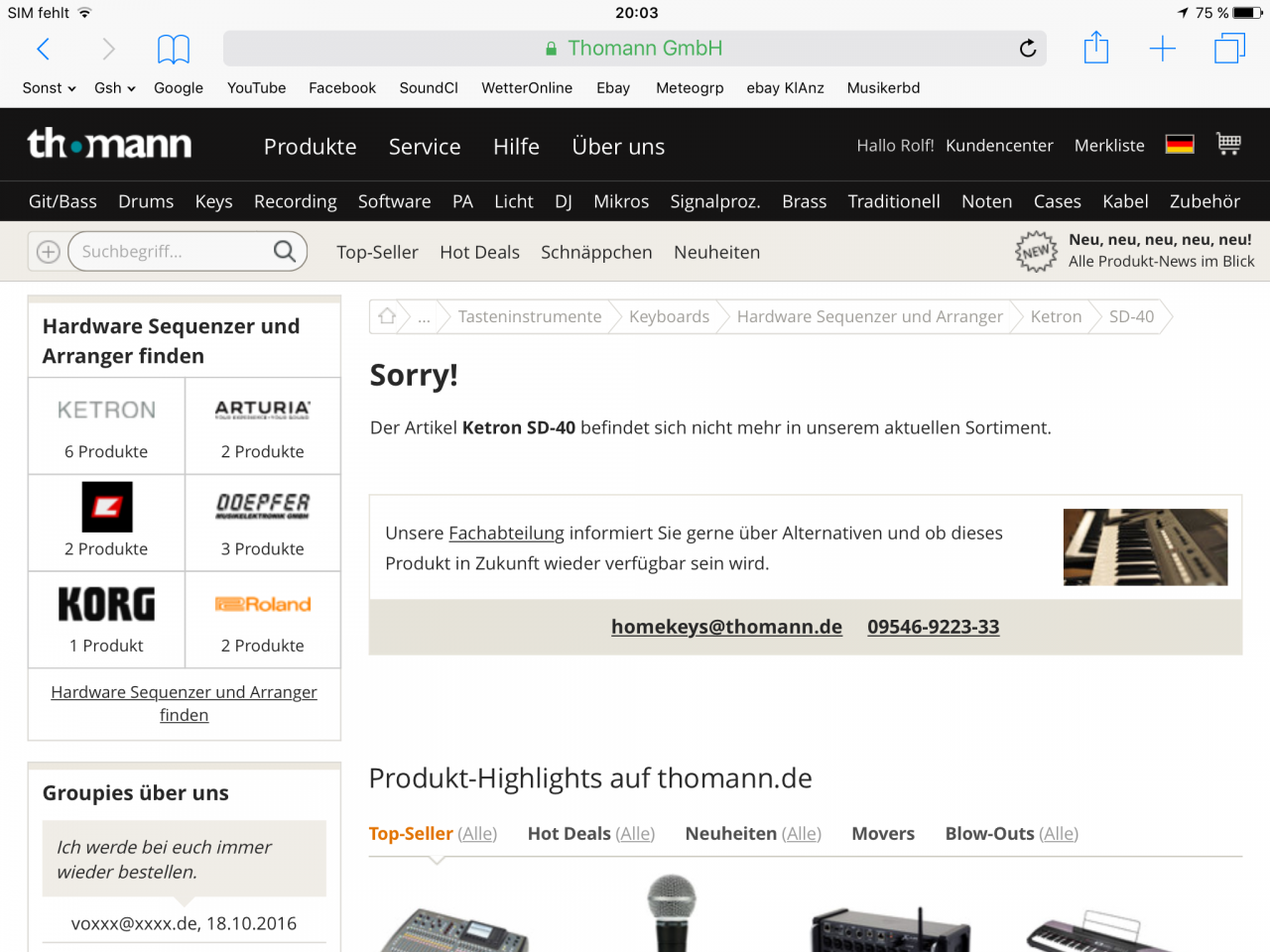Click Top-Seller link in search bar
The height and width of the screenshot is (952, 1270).
tap(377, 253)
